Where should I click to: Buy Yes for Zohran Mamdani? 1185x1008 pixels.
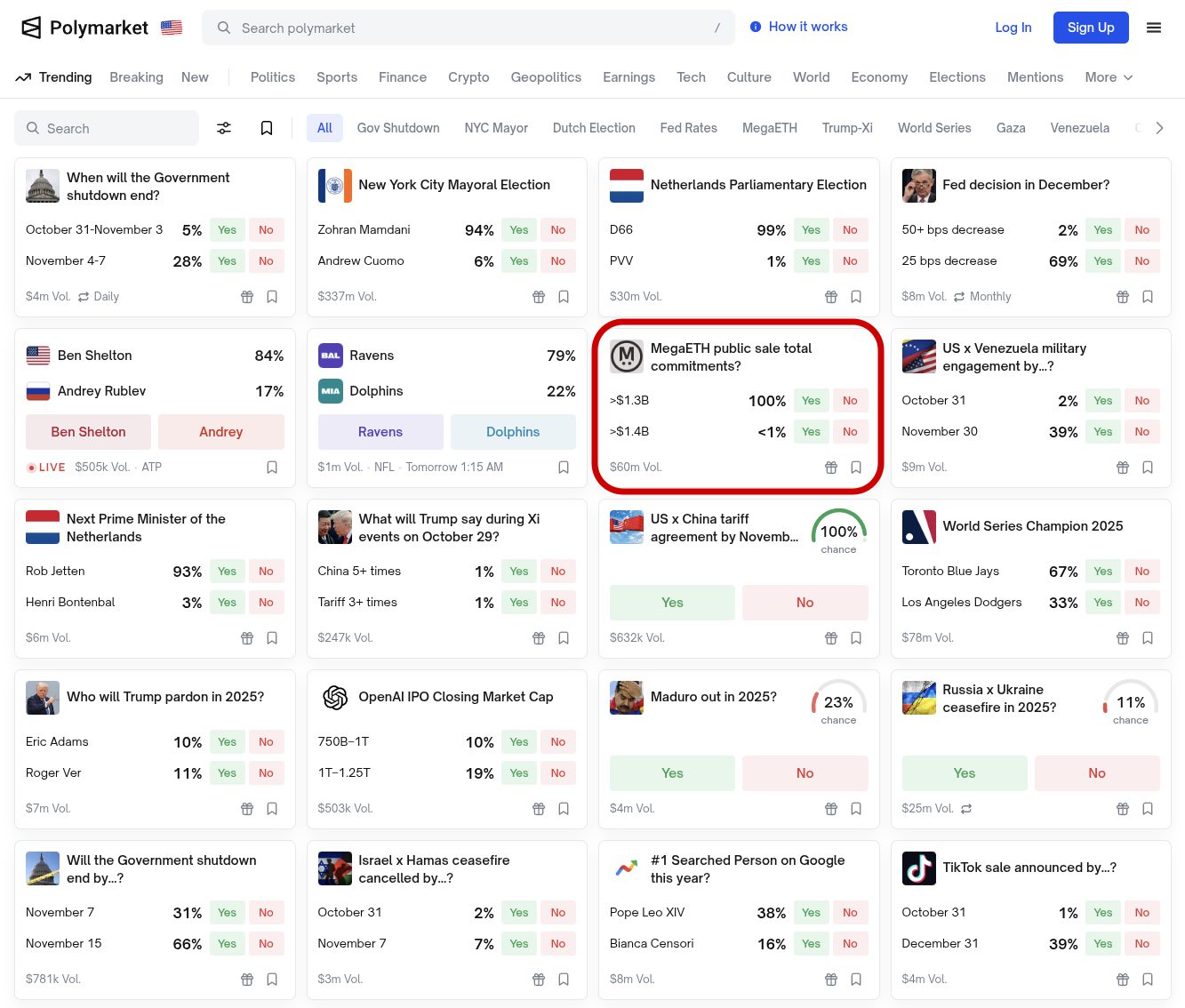519,230
